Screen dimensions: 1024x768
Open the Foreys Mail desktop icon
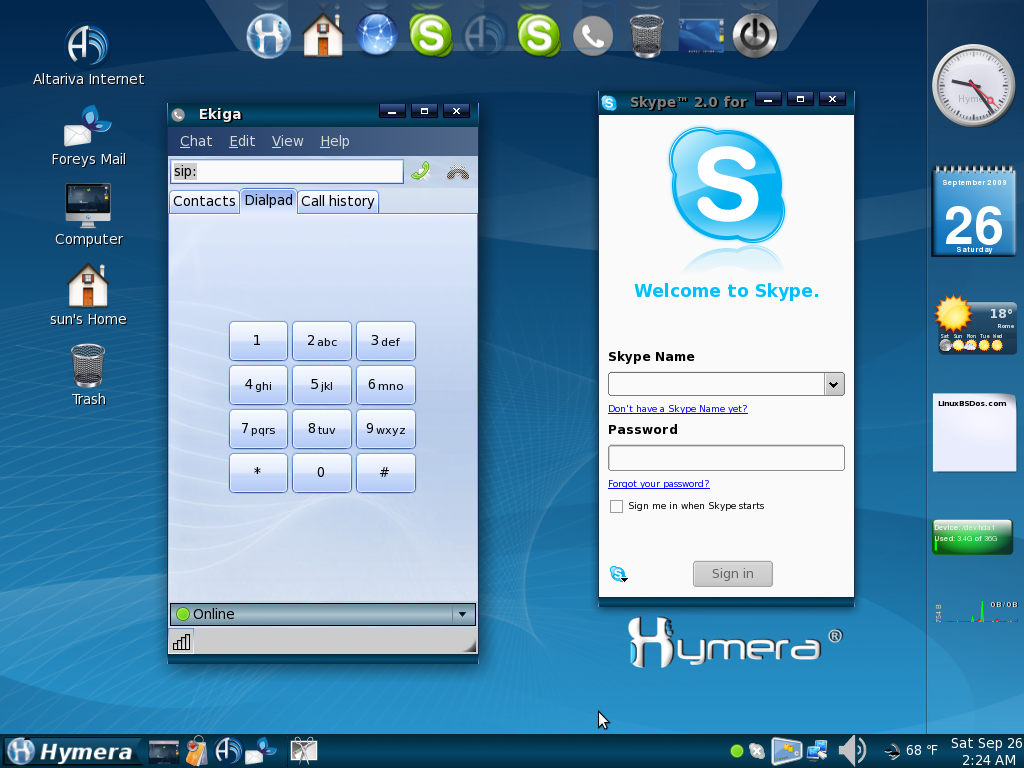[x=88, y=136]
